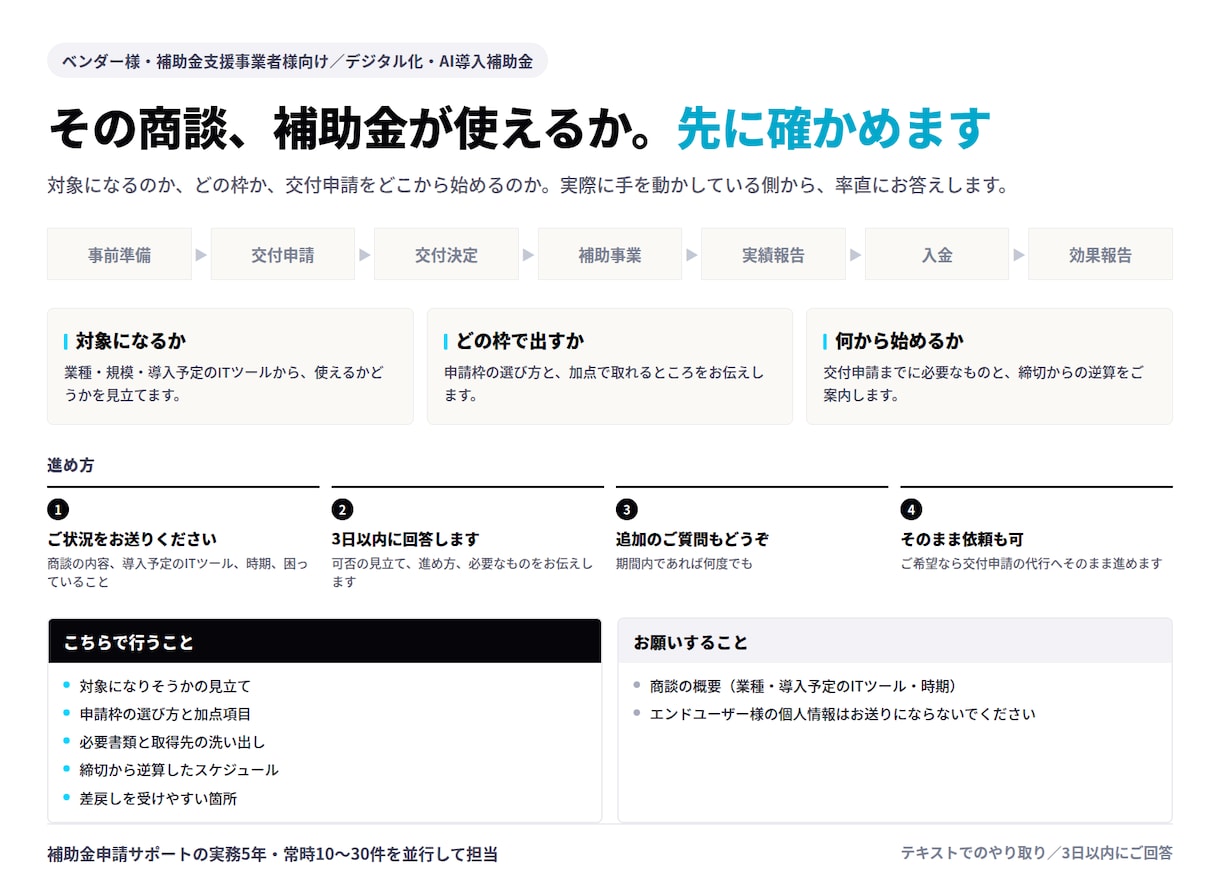The height and width of the screenshot is (882, 1220).
Task: Click the 補助事業 step box
Action: 610,254
